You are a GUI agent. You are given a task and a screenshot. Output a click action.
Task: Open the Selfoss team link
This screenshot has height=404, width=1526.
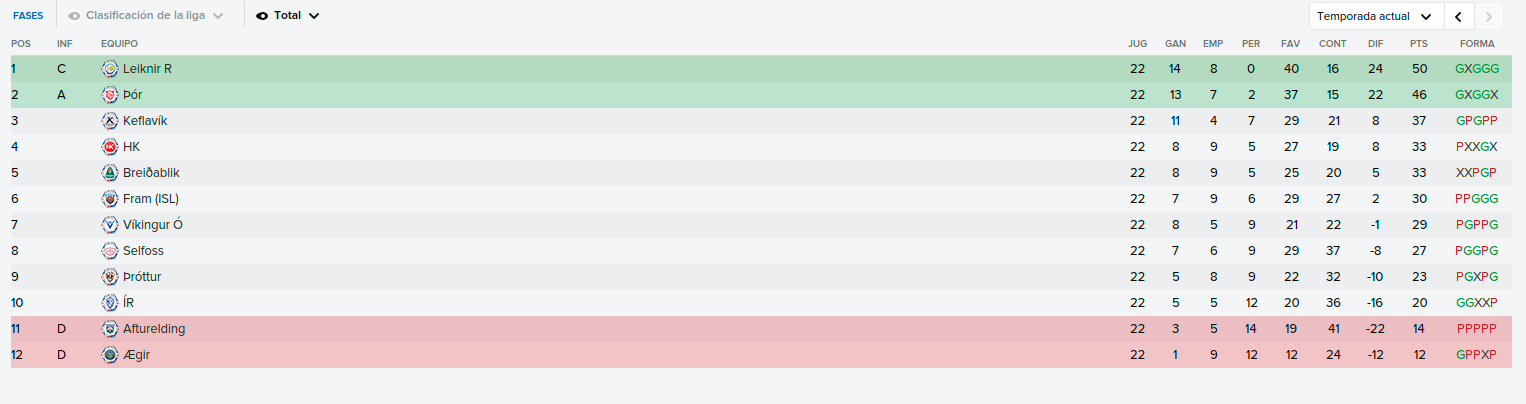click(x=142, y=251)
